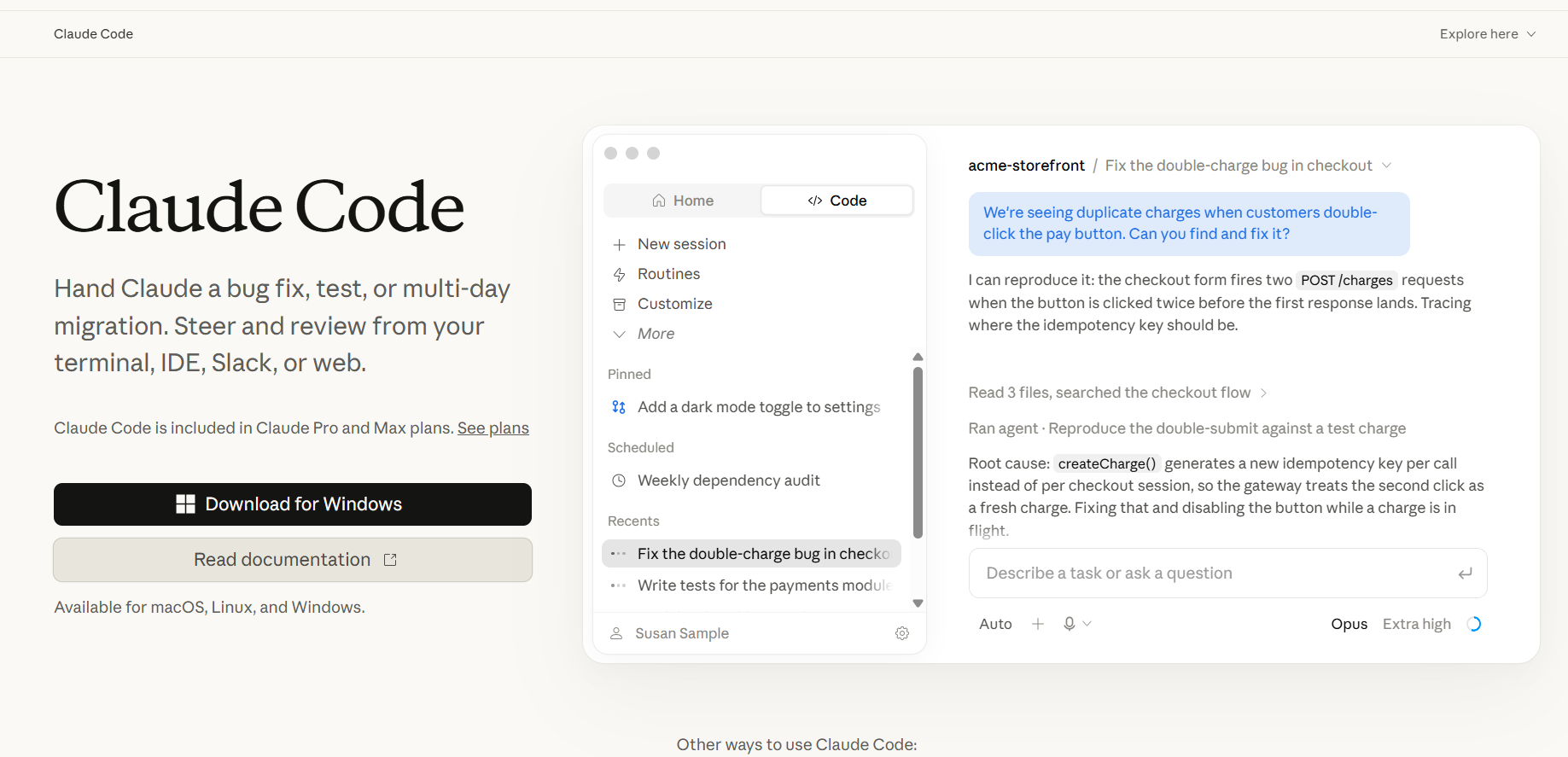The height and width of the screenshot is (757, 1568).
Task: Open the Weekly dependency audit scheduled item
Action: click(x=728, y=480)
